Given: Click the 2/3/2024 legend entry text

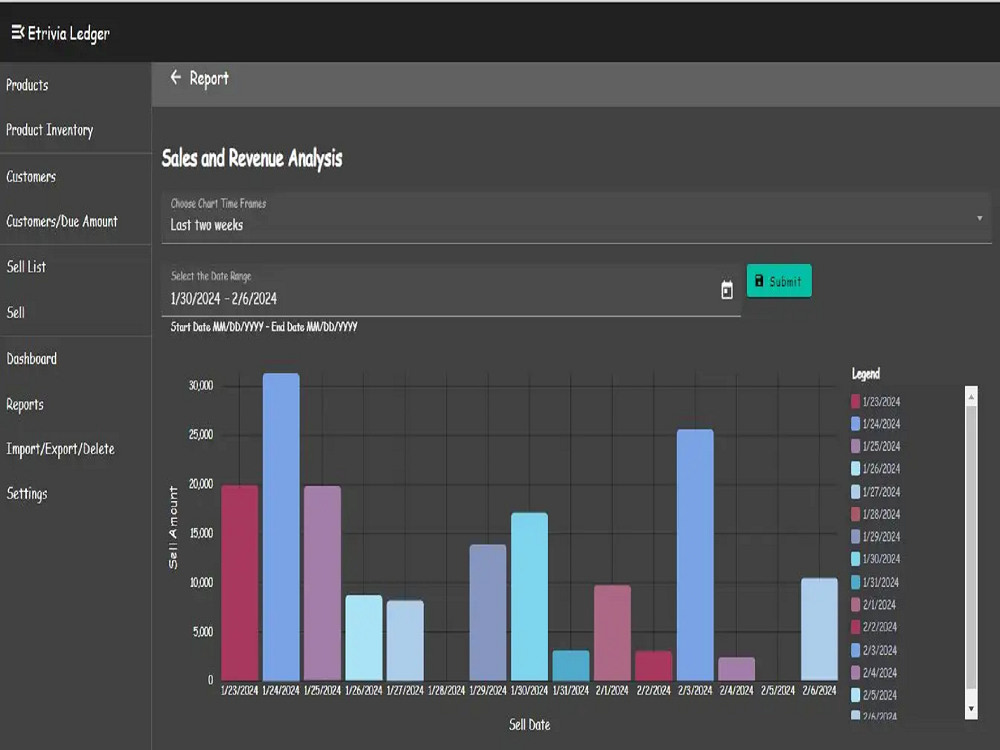Looking at the screenshot, I should [x=880, y=651].
